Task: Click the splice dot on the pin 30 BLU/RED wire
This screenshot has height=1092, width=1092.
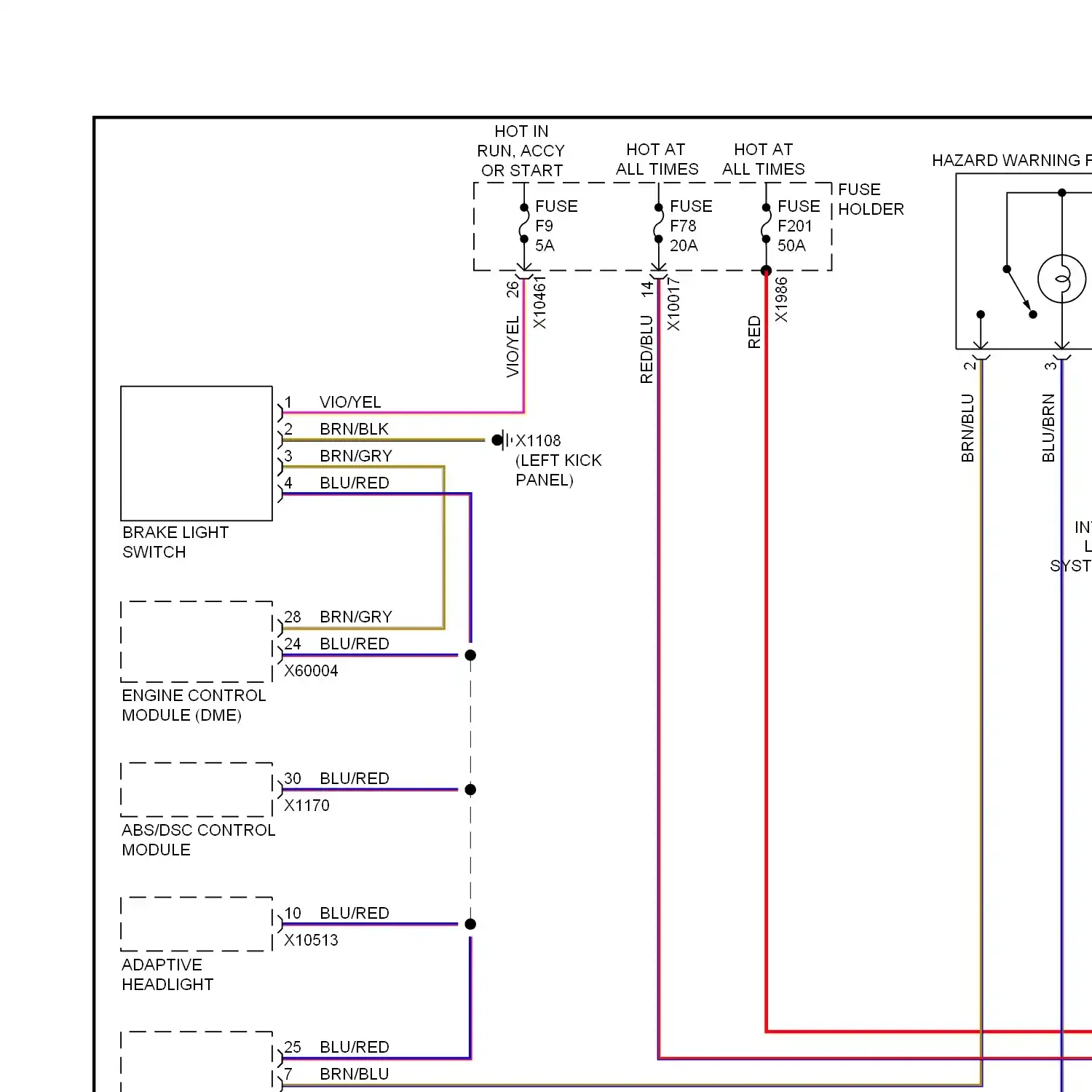Action: (x=470, y=790)
